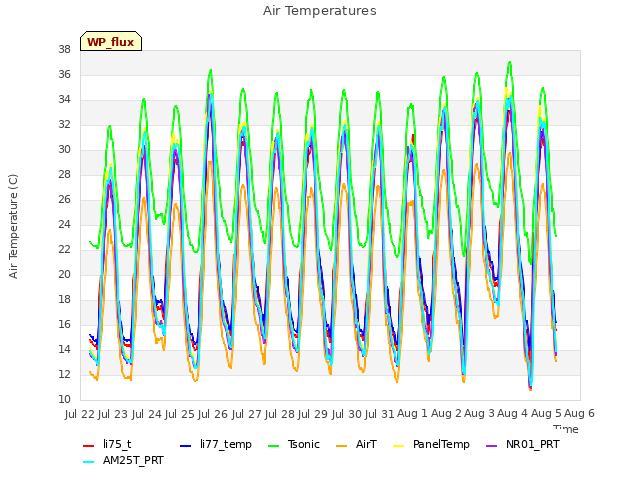Toggle the AM25T_PRT legend entry

(123, 461)
